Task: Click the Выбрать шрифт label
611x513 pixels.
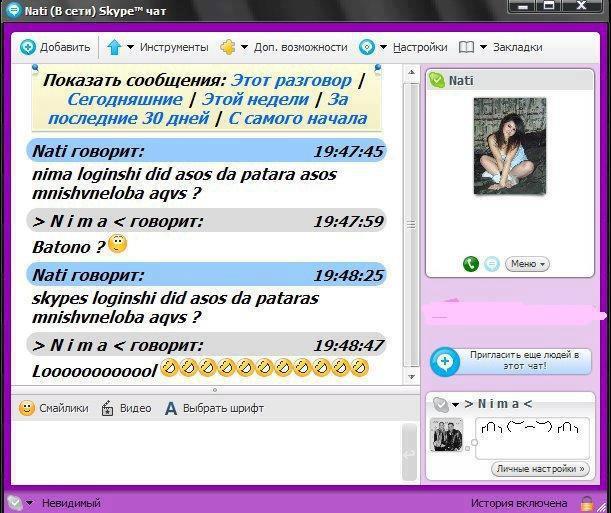Action: [223, 408]
